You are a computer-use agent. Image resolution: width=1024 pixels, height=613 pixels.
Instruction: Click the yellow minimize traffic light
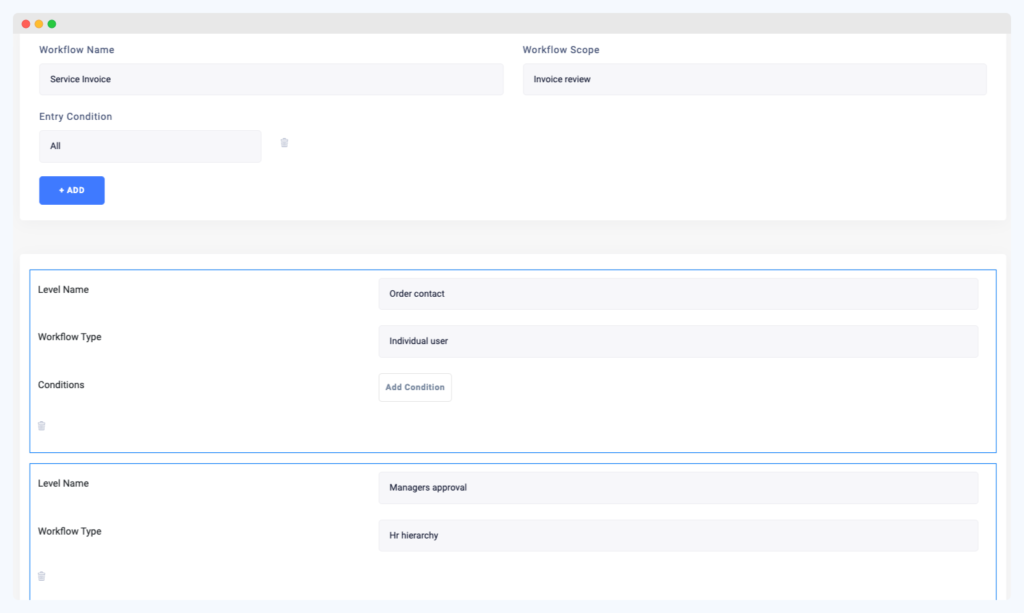[37, 22]
